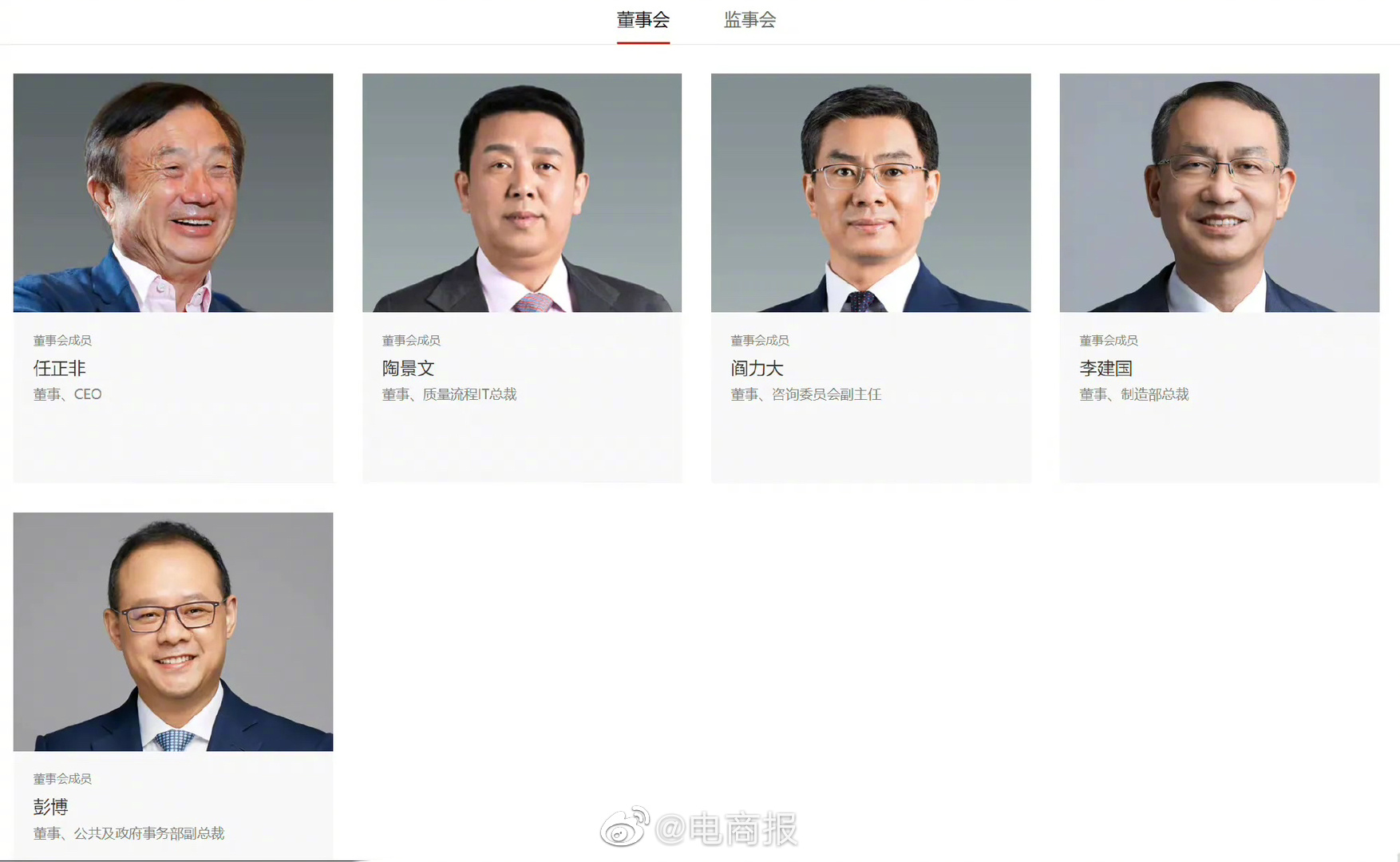1400x862 pixels.
Task: Open 阎力大's portrait photo
Action: pyautogui.click(x=871, y=192)
